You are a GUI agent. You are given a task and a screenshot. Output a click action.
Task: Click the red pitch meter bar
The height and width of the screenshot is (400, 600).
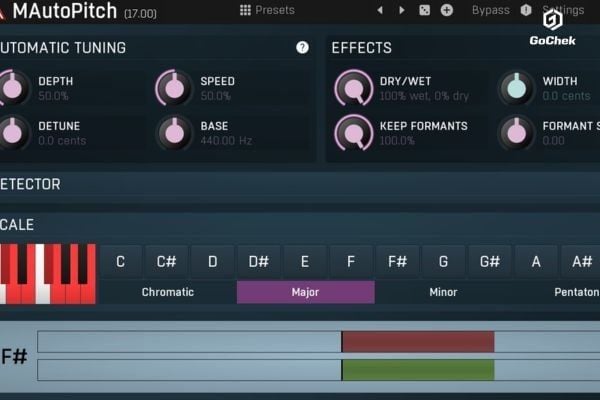pyautogui.click(x=418, y=342)
